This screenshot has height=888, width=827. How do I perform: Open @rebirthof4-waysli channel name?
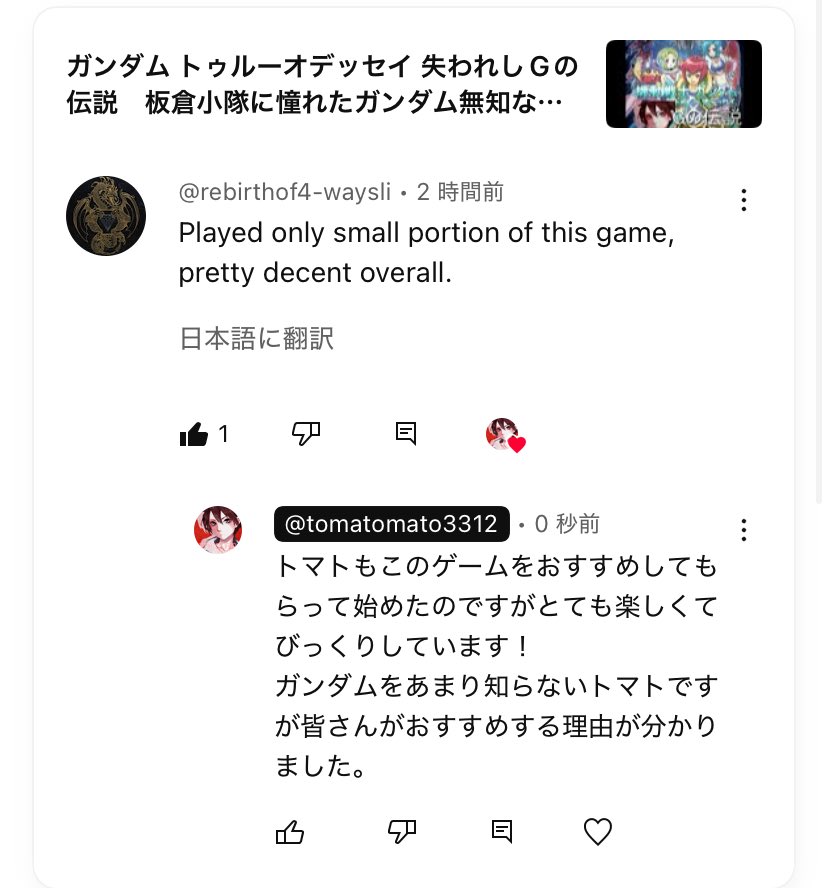pyautogui.click(x=285, y=192)
